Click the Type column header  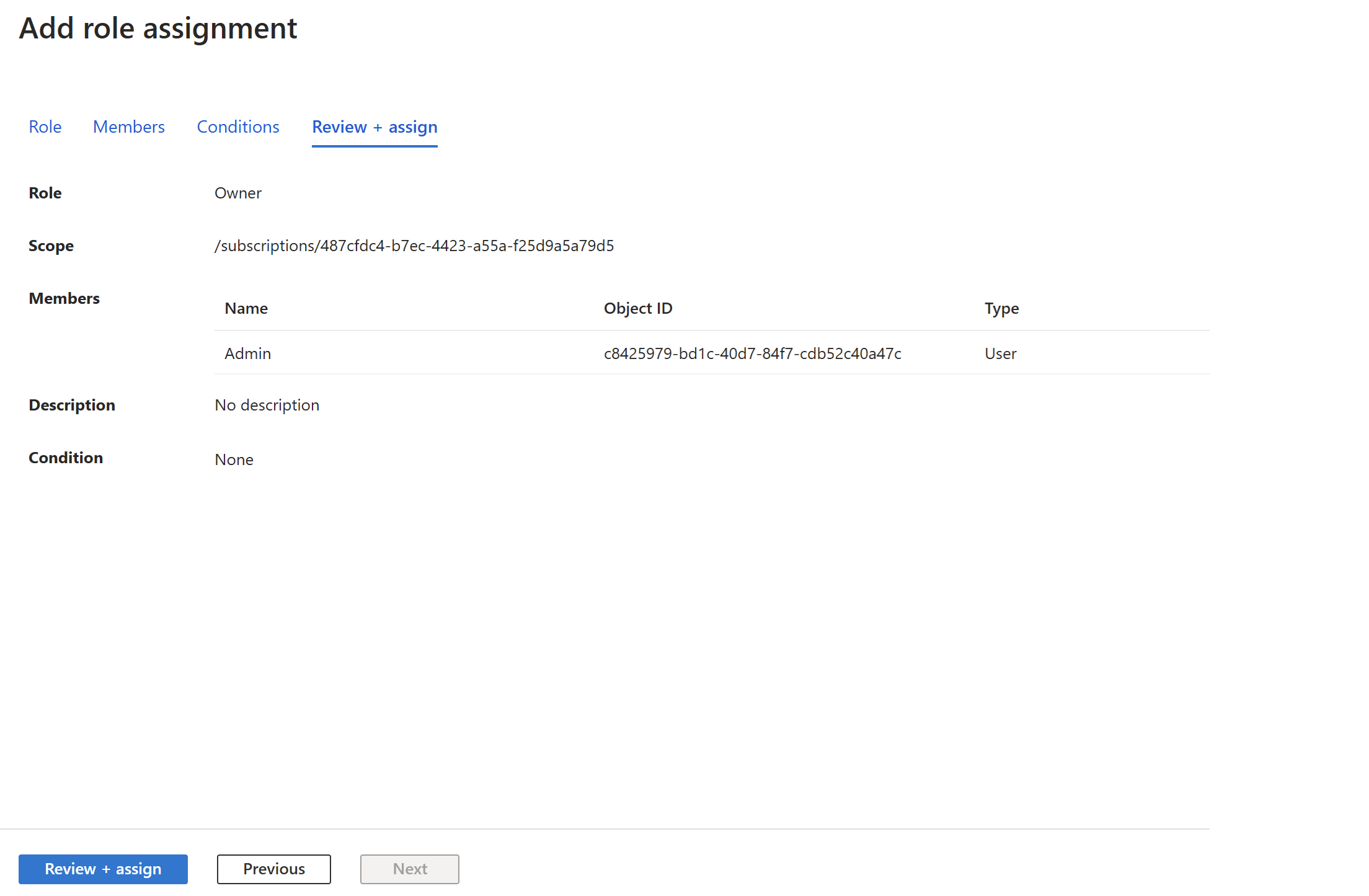point(1001,308)
